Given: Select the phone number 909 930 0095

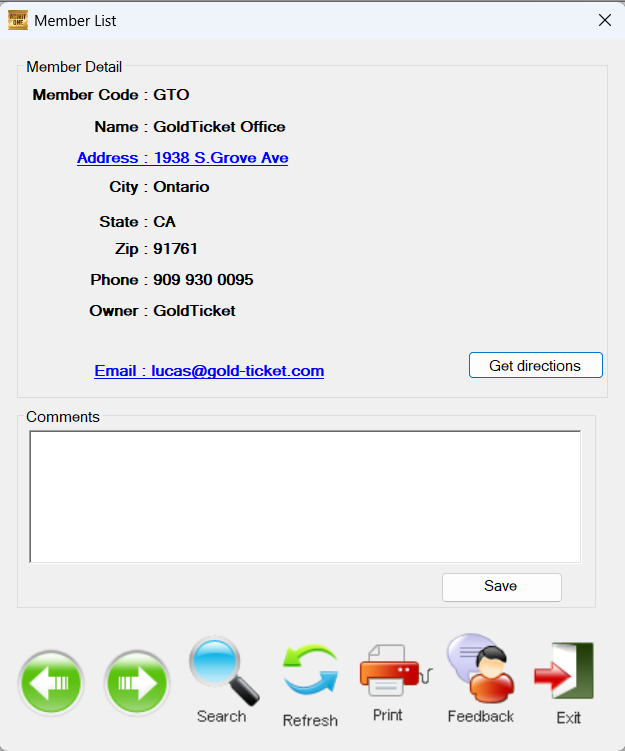Looking at the screenshot, I should click(203, 280).
